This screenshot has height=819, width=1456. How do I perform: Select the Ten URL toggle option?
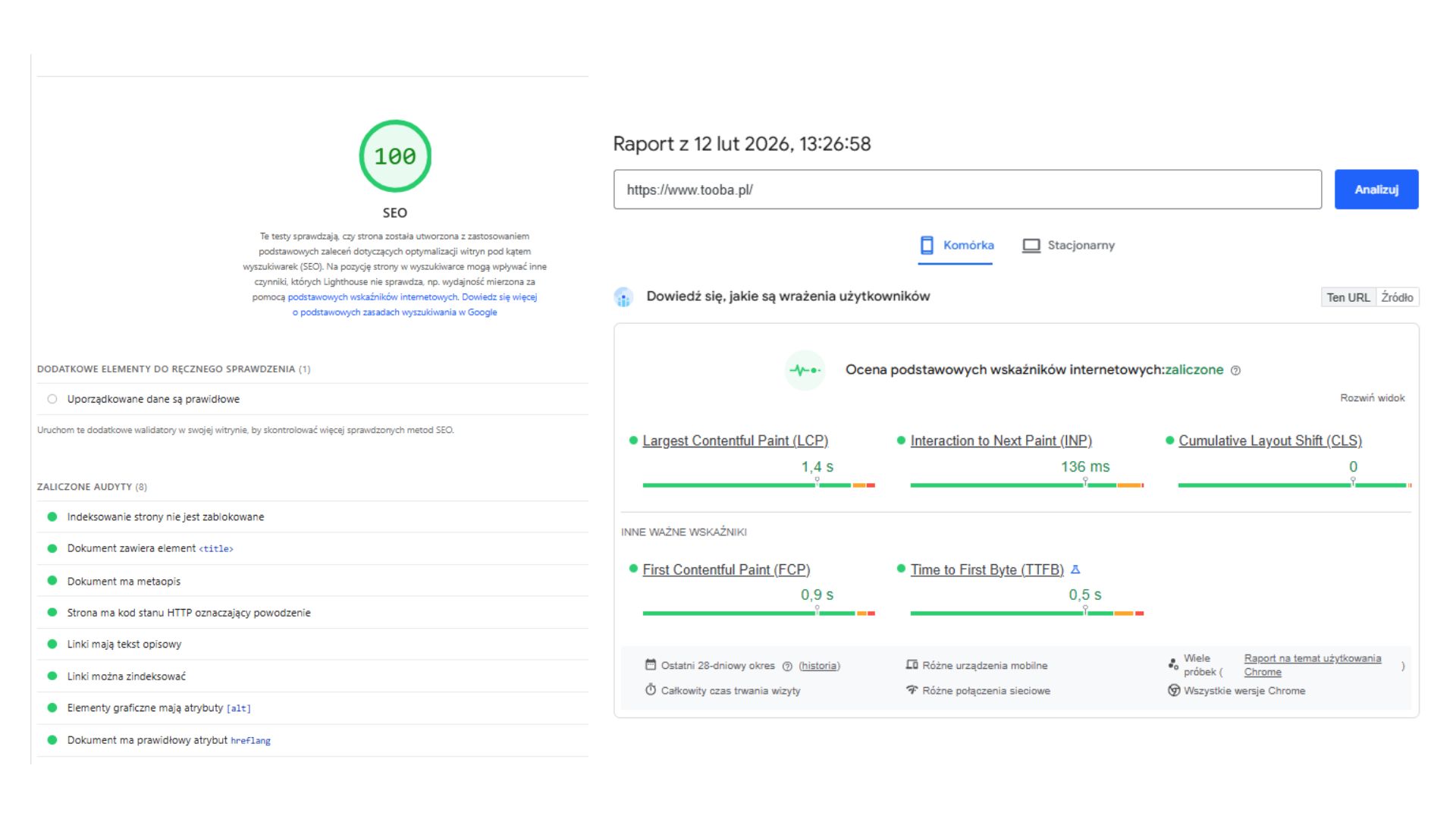pyautogui.click(x=1348, y=298)
